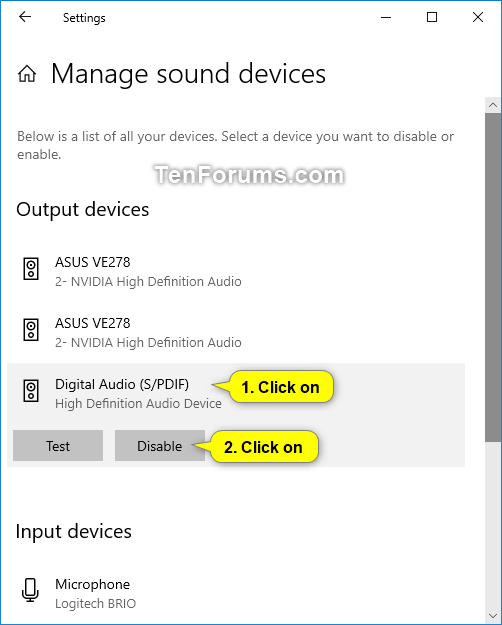This screenshot has width=502, height=625.
Task: Select Microphone Logitech BRIO input device
Action: [x=236, y=594]
